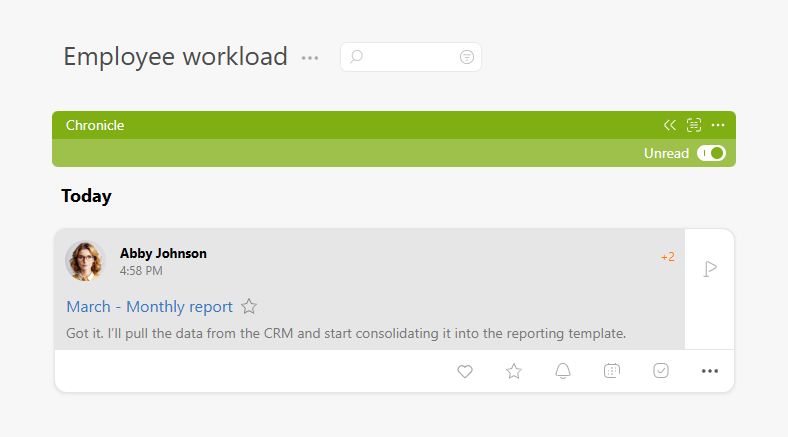Image resolution: width=788 pixels, height=437 pixels.
Task: Click the Abby Johnson name
Action: point(163,253)
